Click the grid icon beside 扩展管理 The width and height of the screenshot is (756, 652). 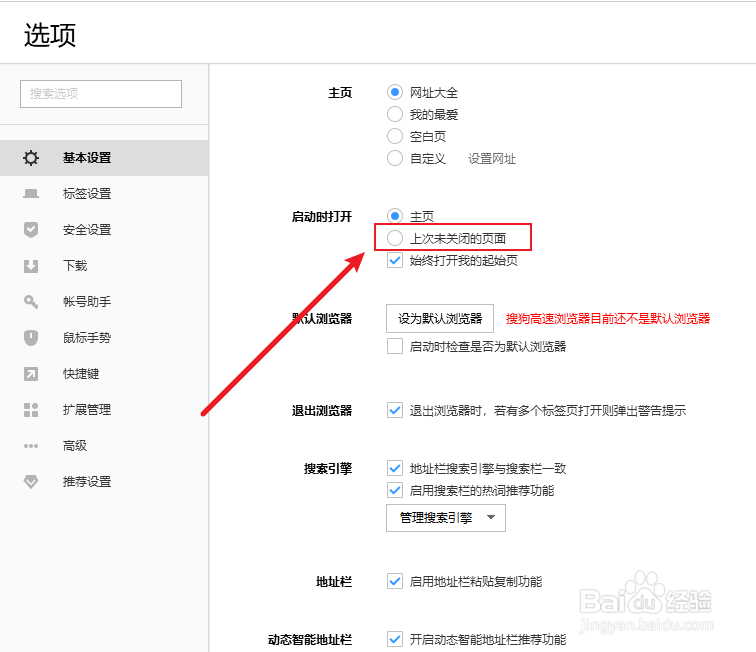pos(31,410)
